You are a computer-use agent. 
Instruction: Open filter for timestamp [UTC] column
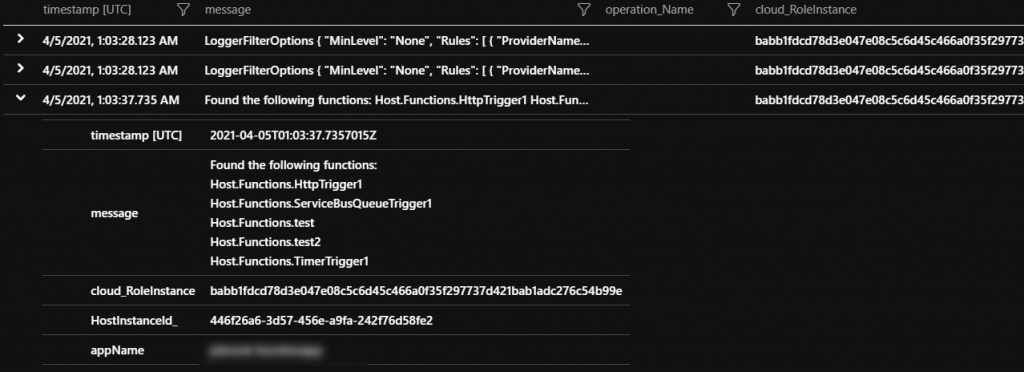[184, 10]
